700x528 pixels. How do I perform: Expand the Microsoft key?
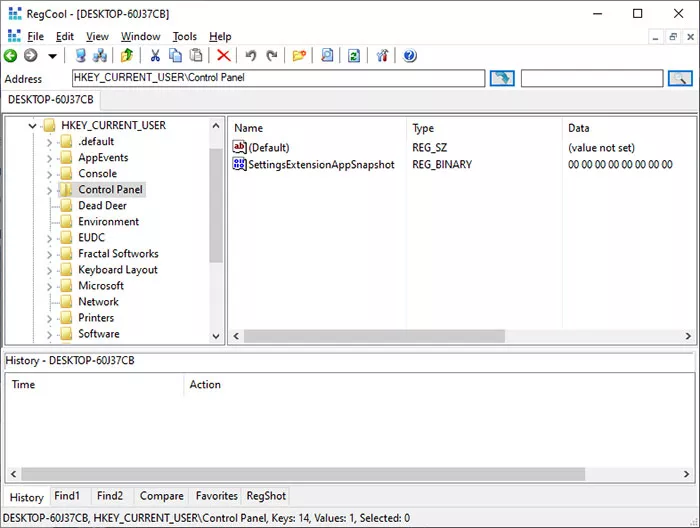[49, 287]
